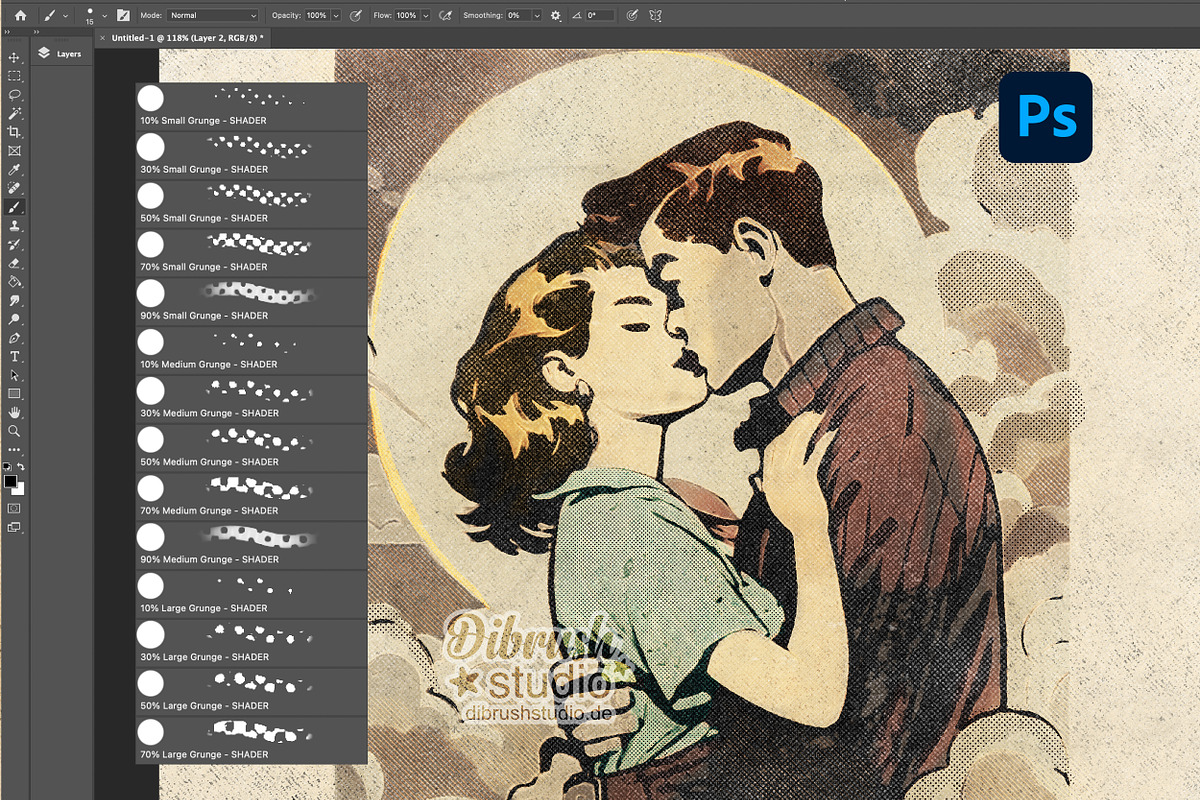Select the Eraser tool
1200x800 pixels.
point(14,263)
